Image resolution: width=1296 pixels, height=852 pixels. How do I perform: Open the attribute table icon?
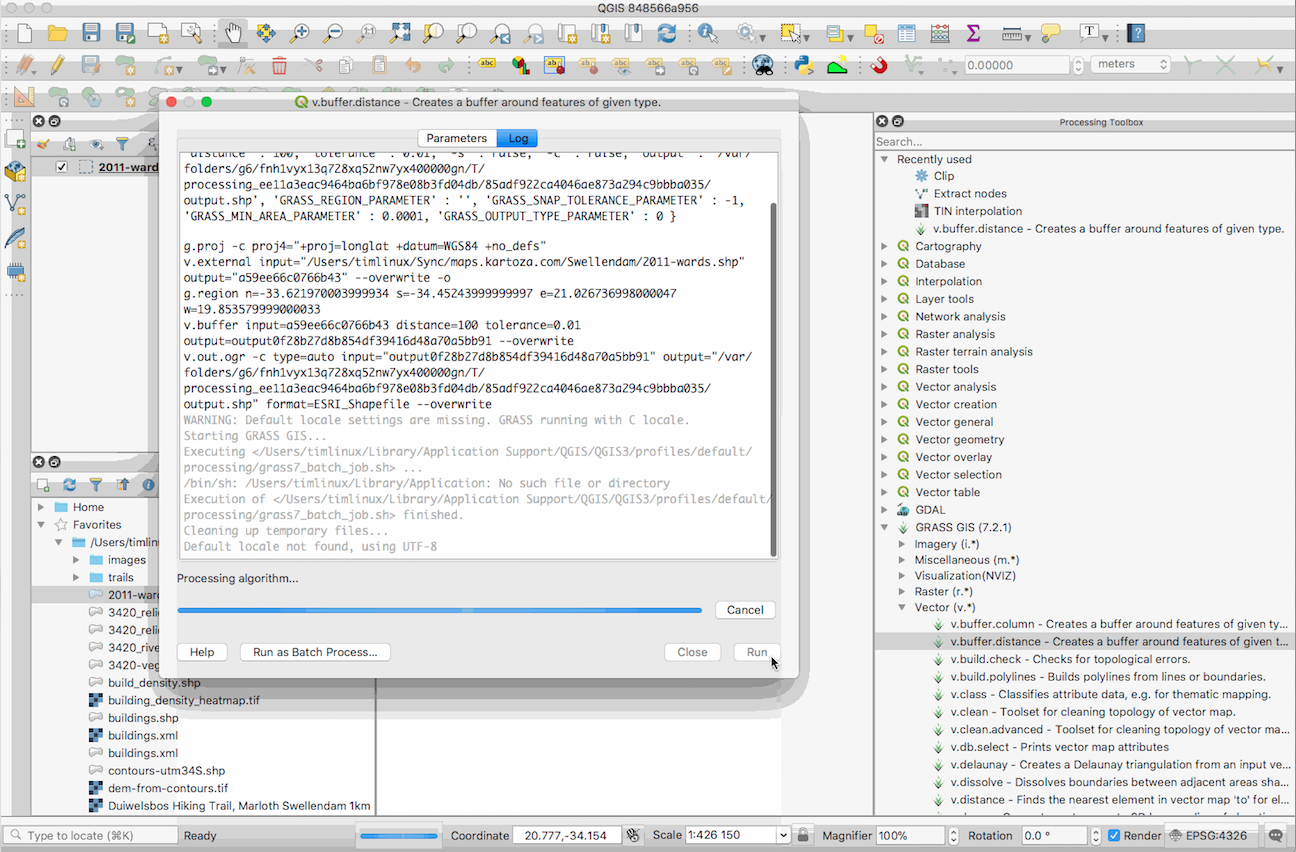coord(906,34)
